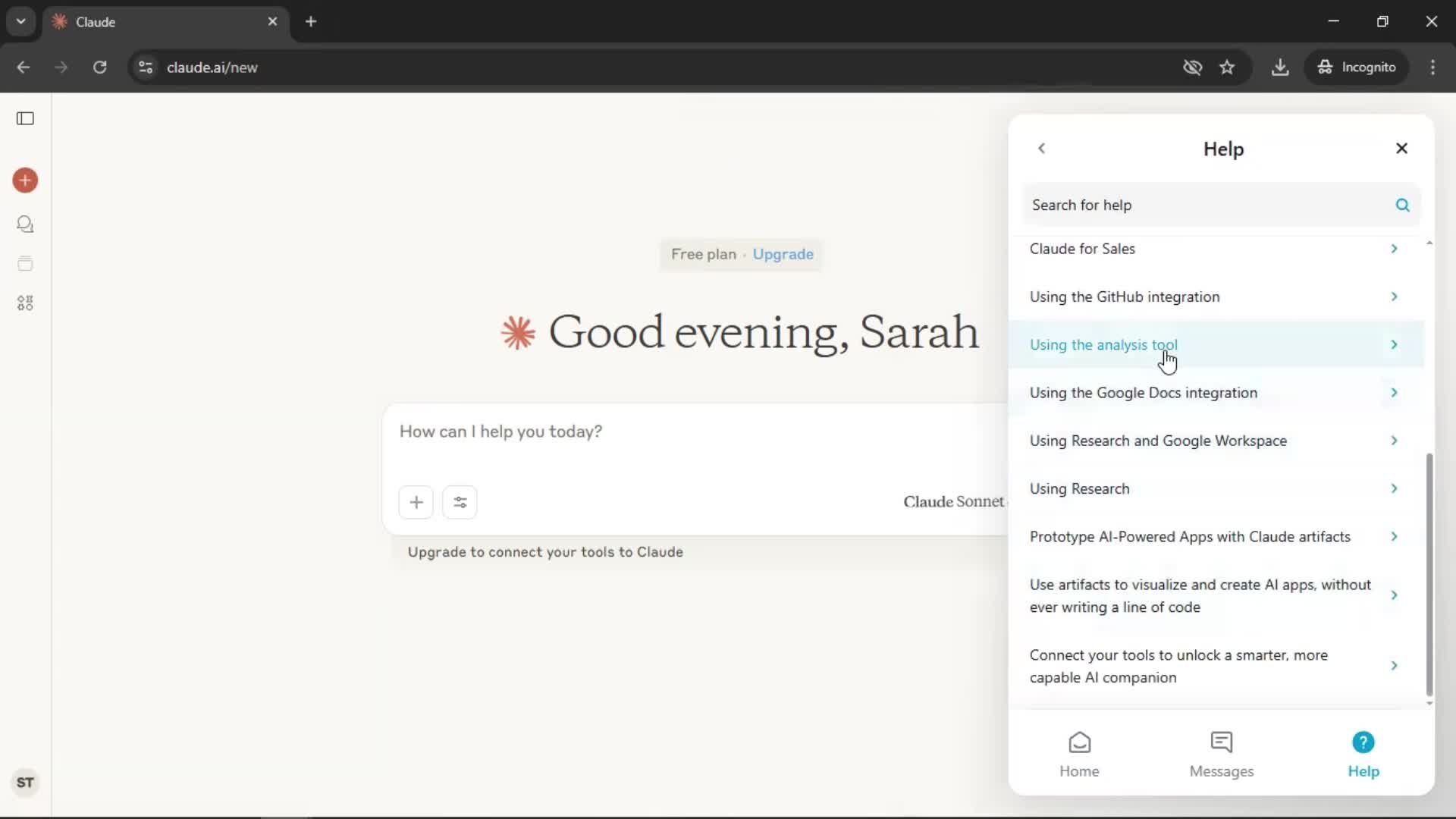Open Claude for Sales help article

coord(1216,249)
